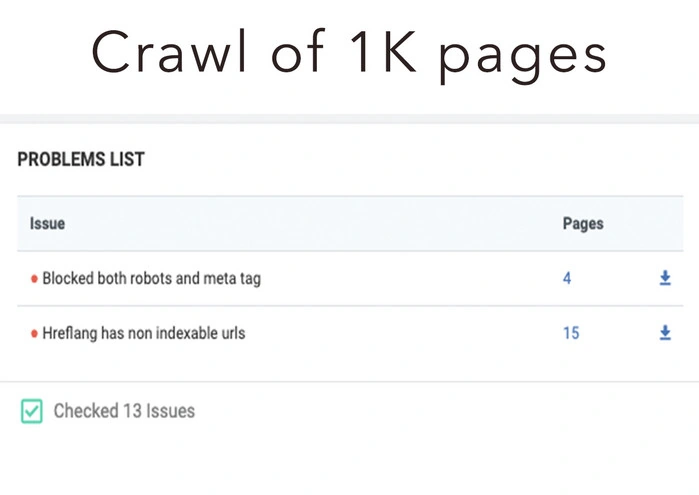The height and width of the screenshot is (495, 699).
Task: Click red severity dot beside Hreflang issue
Action: tap(35, 334)
